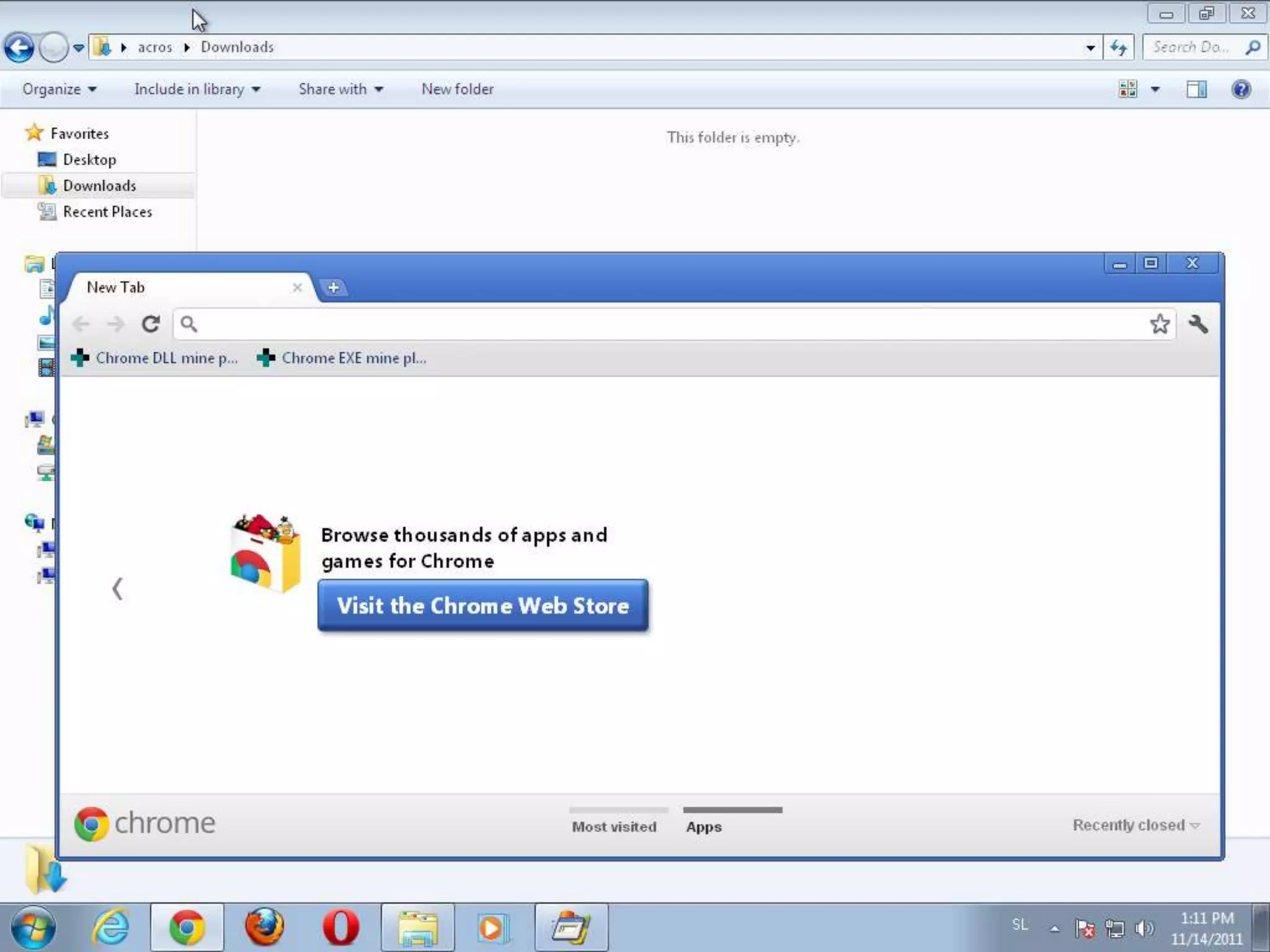
Task: Toggle the Explorer preview pane button
Action: [1196, 89]
